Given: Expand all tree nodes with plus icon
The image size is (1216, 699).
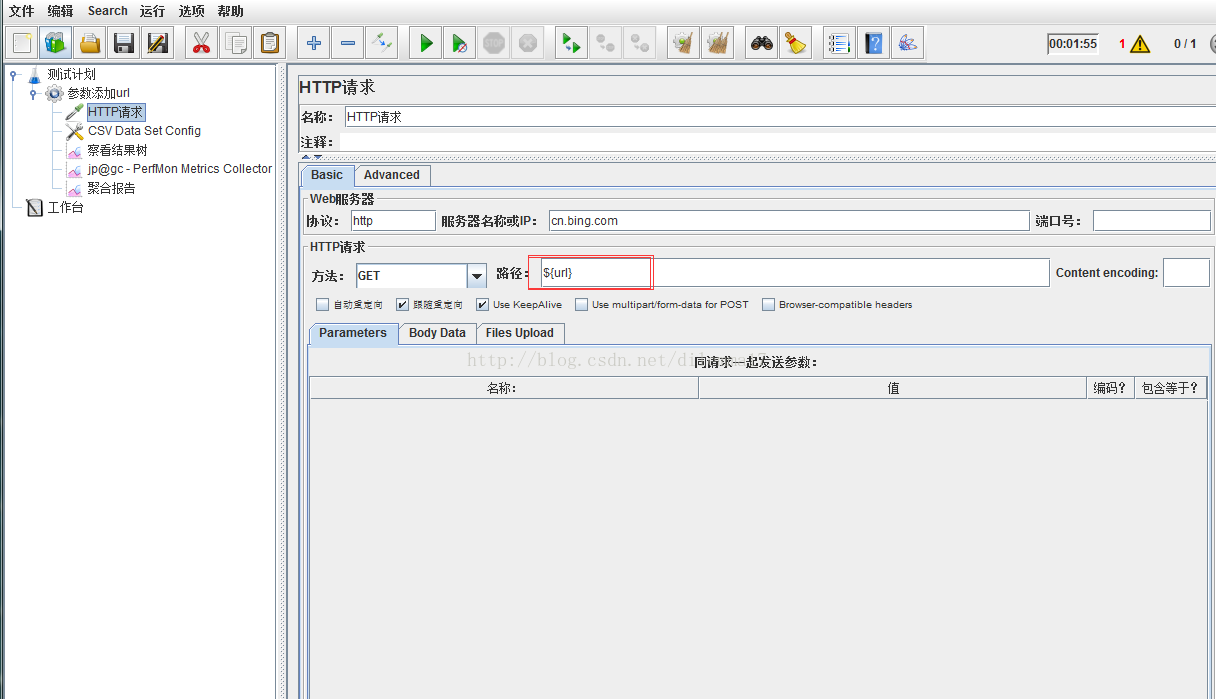Looking at the screenshot, I should [314, 43].
